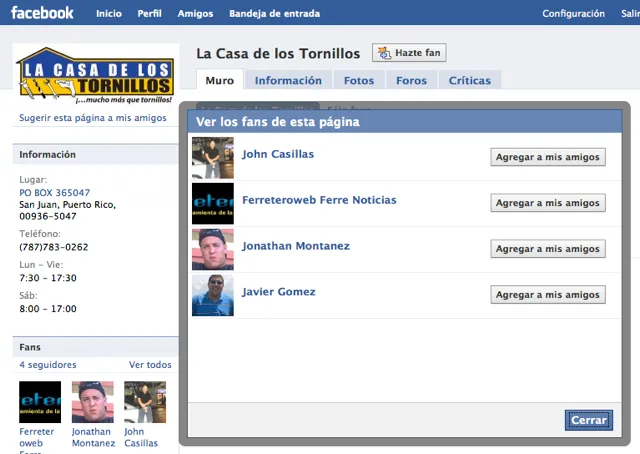Click Javier Gomez photo in fans dialog
The image size is (640, 454).
[x=213, y=295]
